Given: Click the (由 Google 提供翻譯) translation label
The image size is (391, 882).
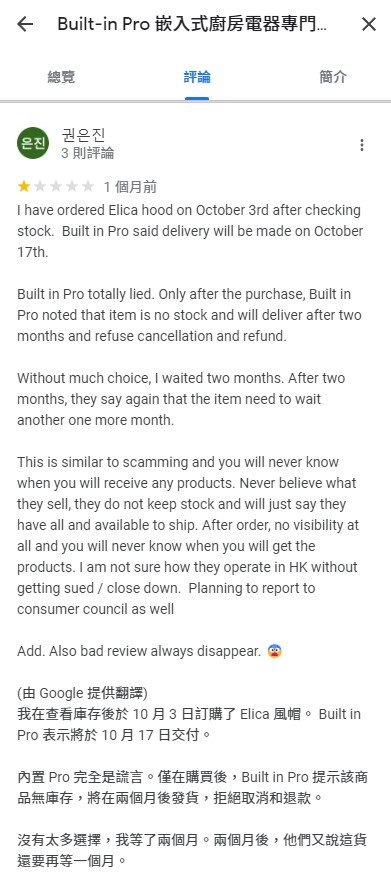Looking at the screenshot, I should pos(83,693).
